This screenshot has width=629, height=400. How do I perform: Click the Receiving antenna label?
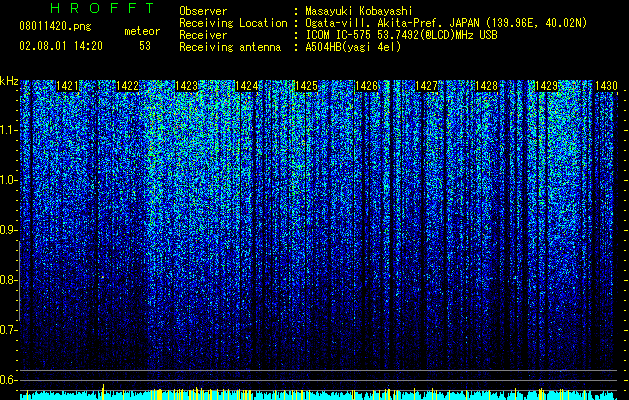point(230,47)
